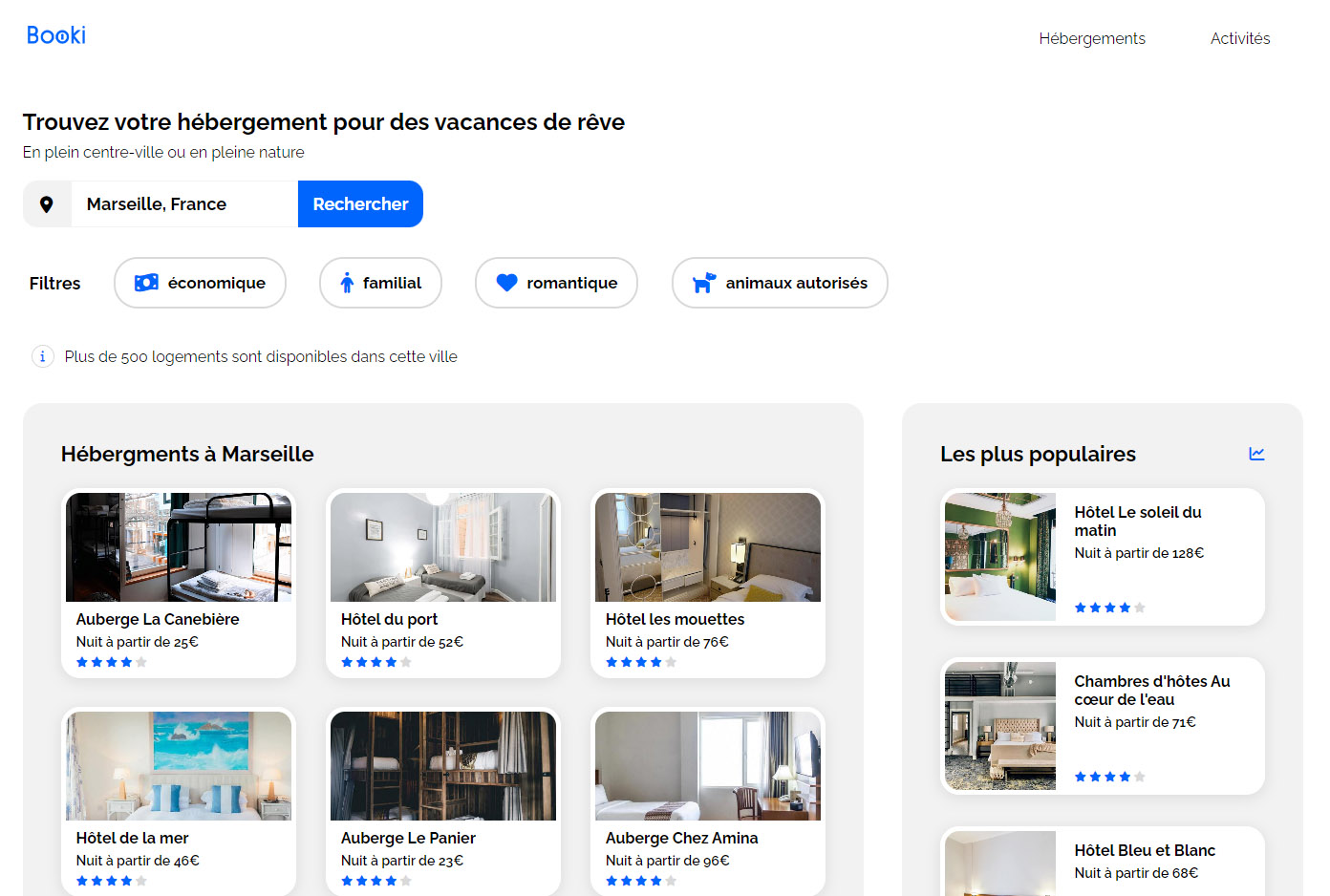Select the Hôtel Le soleil du matin title

[1138, 522]
